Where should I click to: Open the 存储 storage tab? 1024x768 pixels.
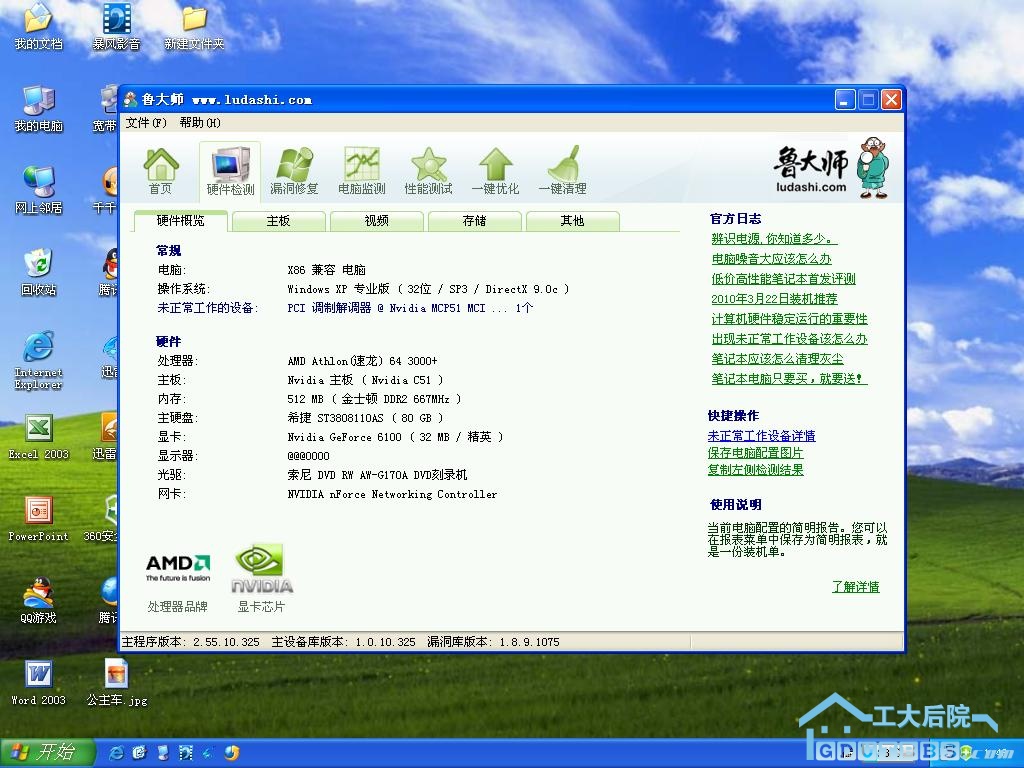[x=474, y=221]
